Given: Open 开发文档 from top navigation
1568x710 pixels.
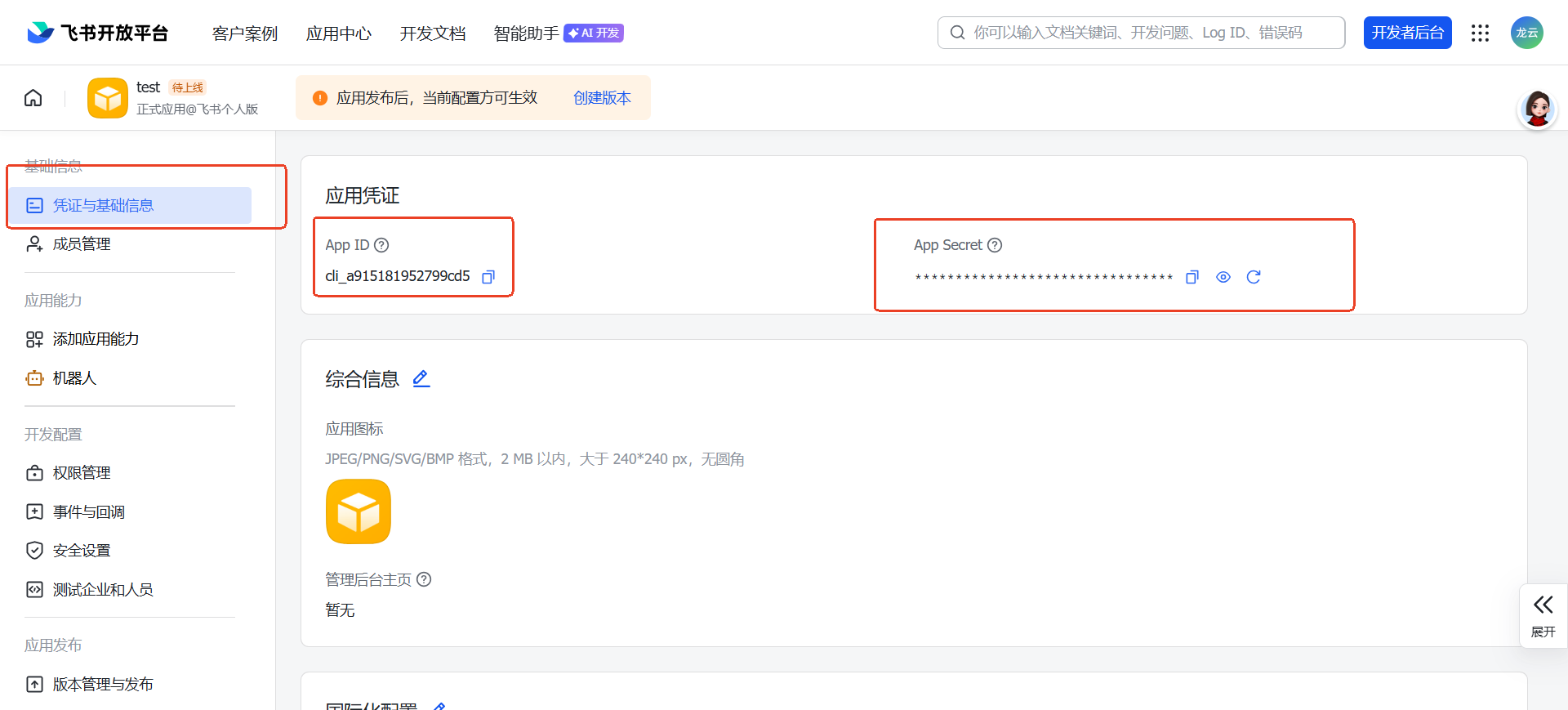Looking at the screenshot, I should pos(433,33).
